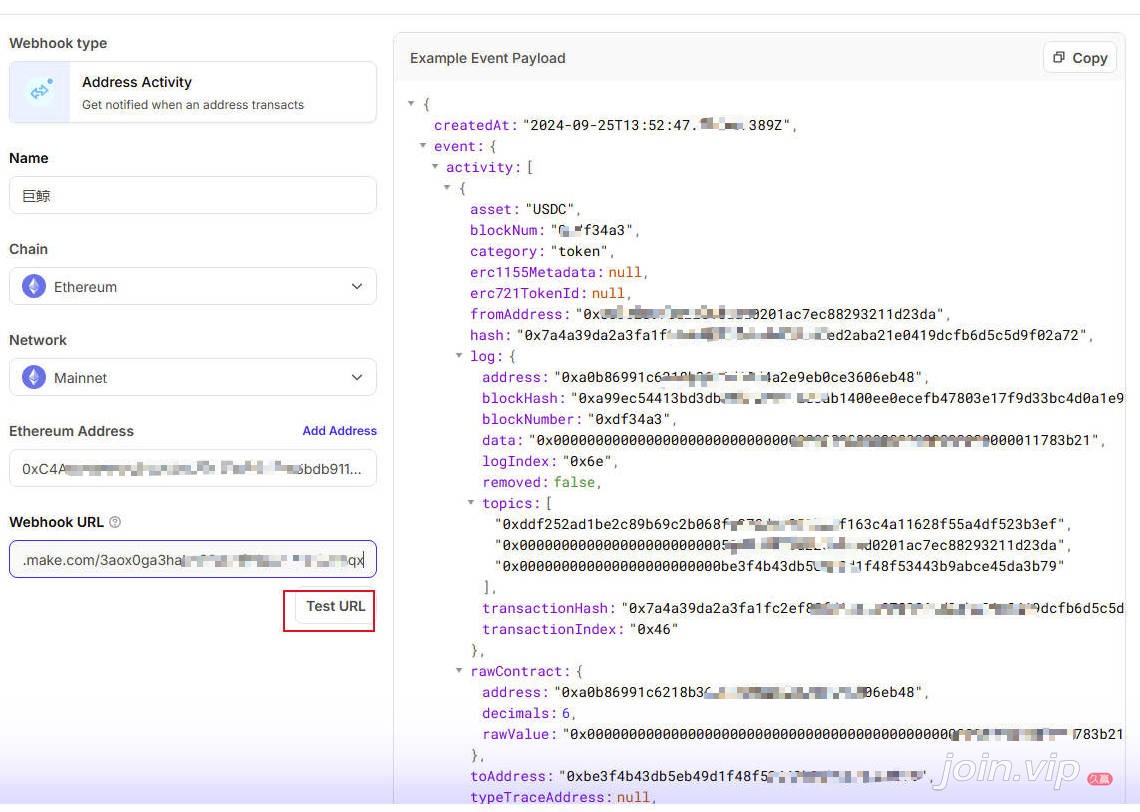Collapse the activity array node
The height and width of the screenshot is (812, 1140).
[435, 166]
